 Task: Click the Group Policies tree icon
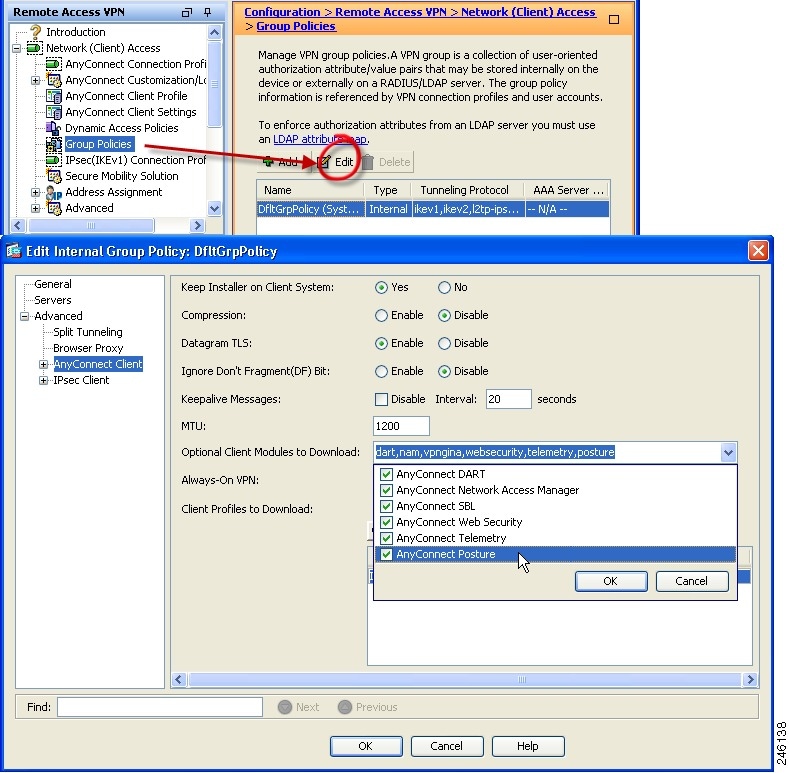click(54, 144)
